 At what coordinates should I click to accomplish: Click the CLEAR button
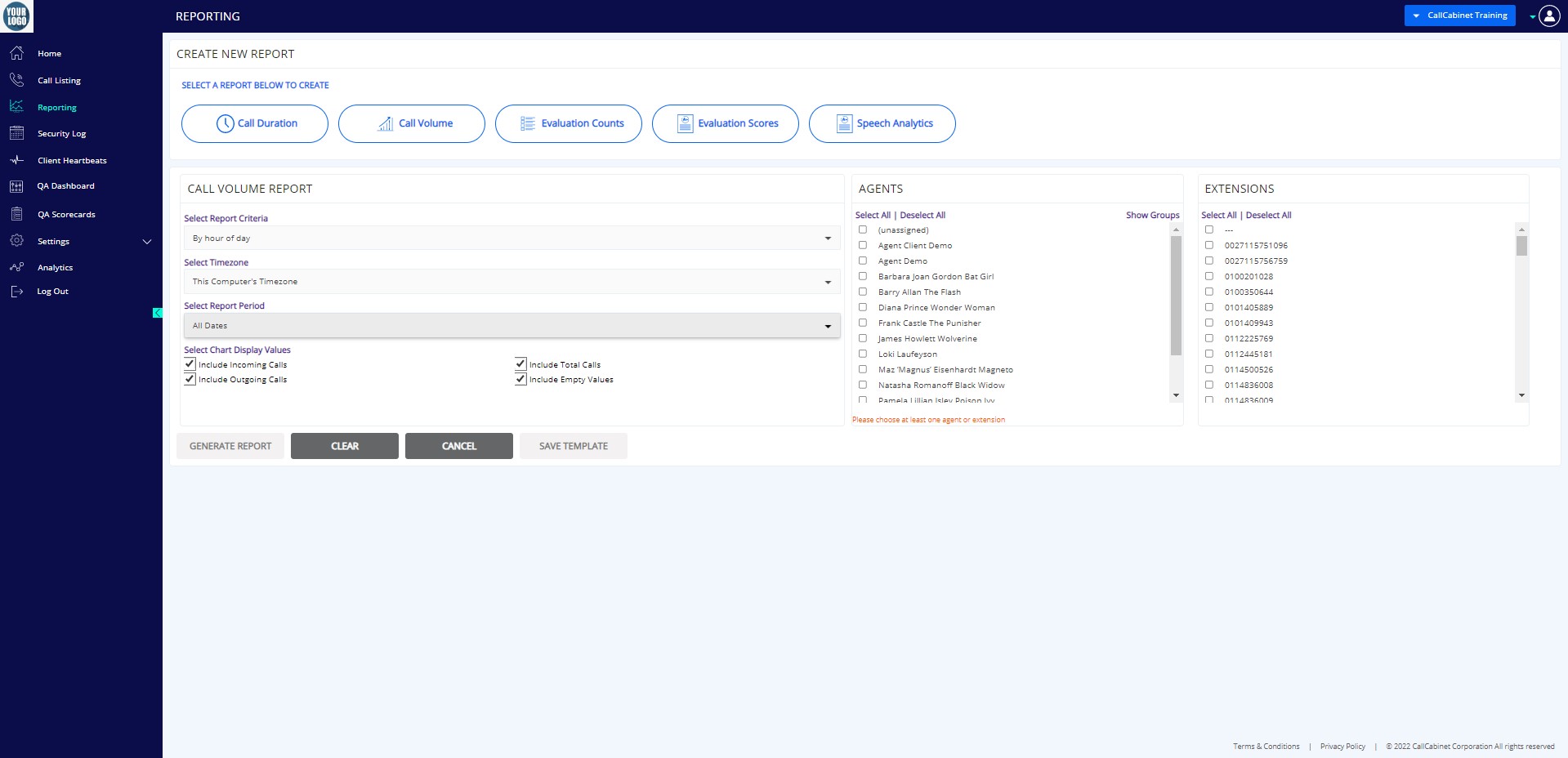coord(345,446)
